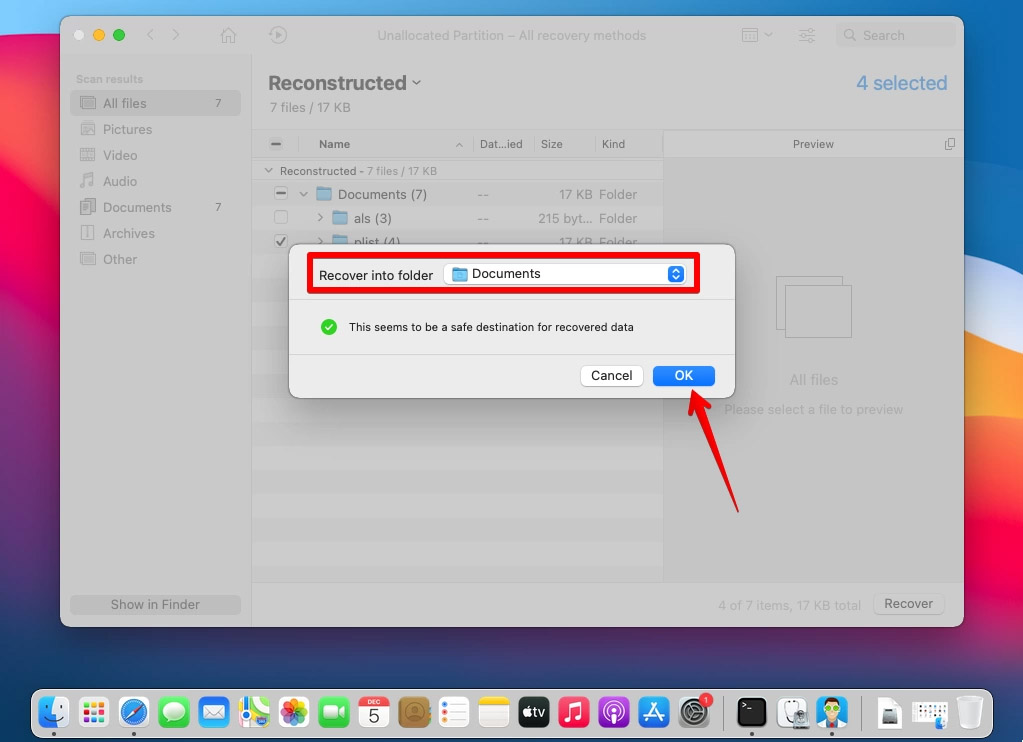The image size is (1023, 742).
Task: Open Finder from the Dock
Action: pyautogui.click(x=54, y=711)
